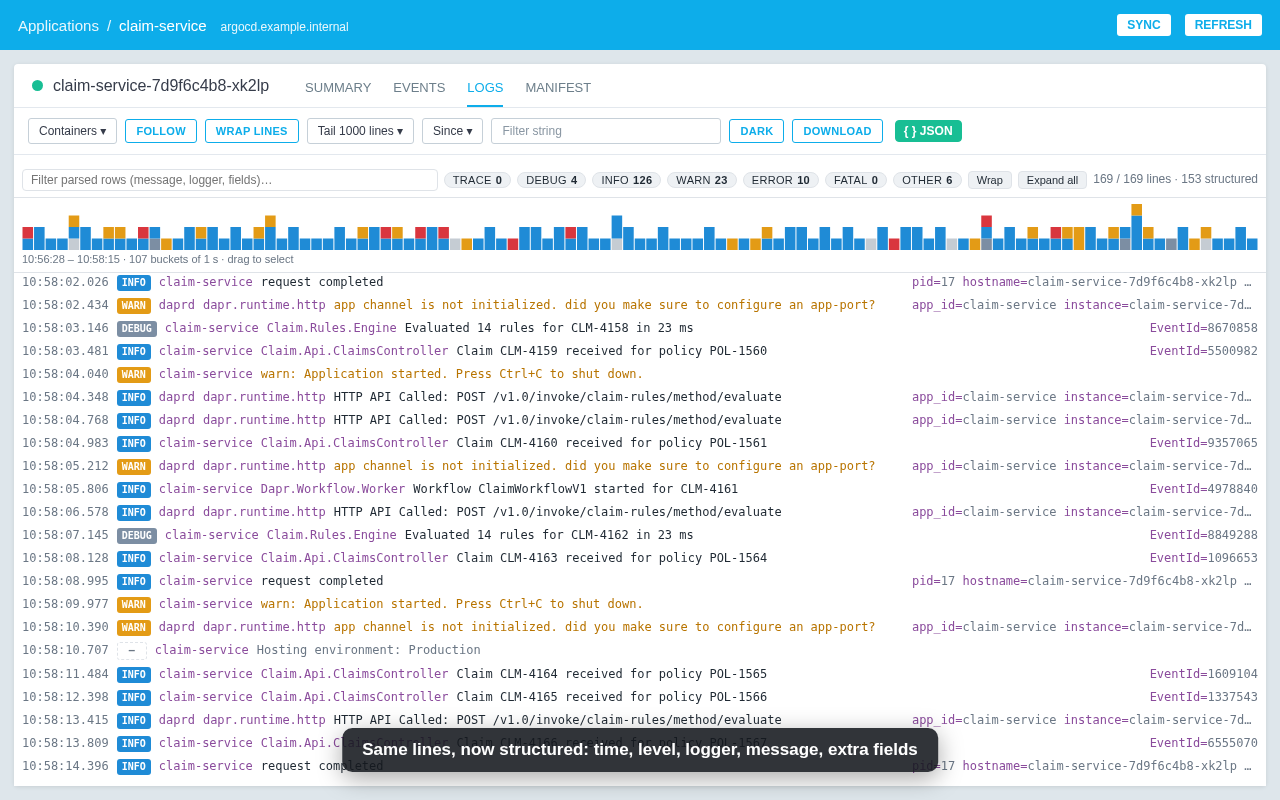Open the Tail 1000 lines dropdown
Screen dimensions: 1280x800
point(360,131)
